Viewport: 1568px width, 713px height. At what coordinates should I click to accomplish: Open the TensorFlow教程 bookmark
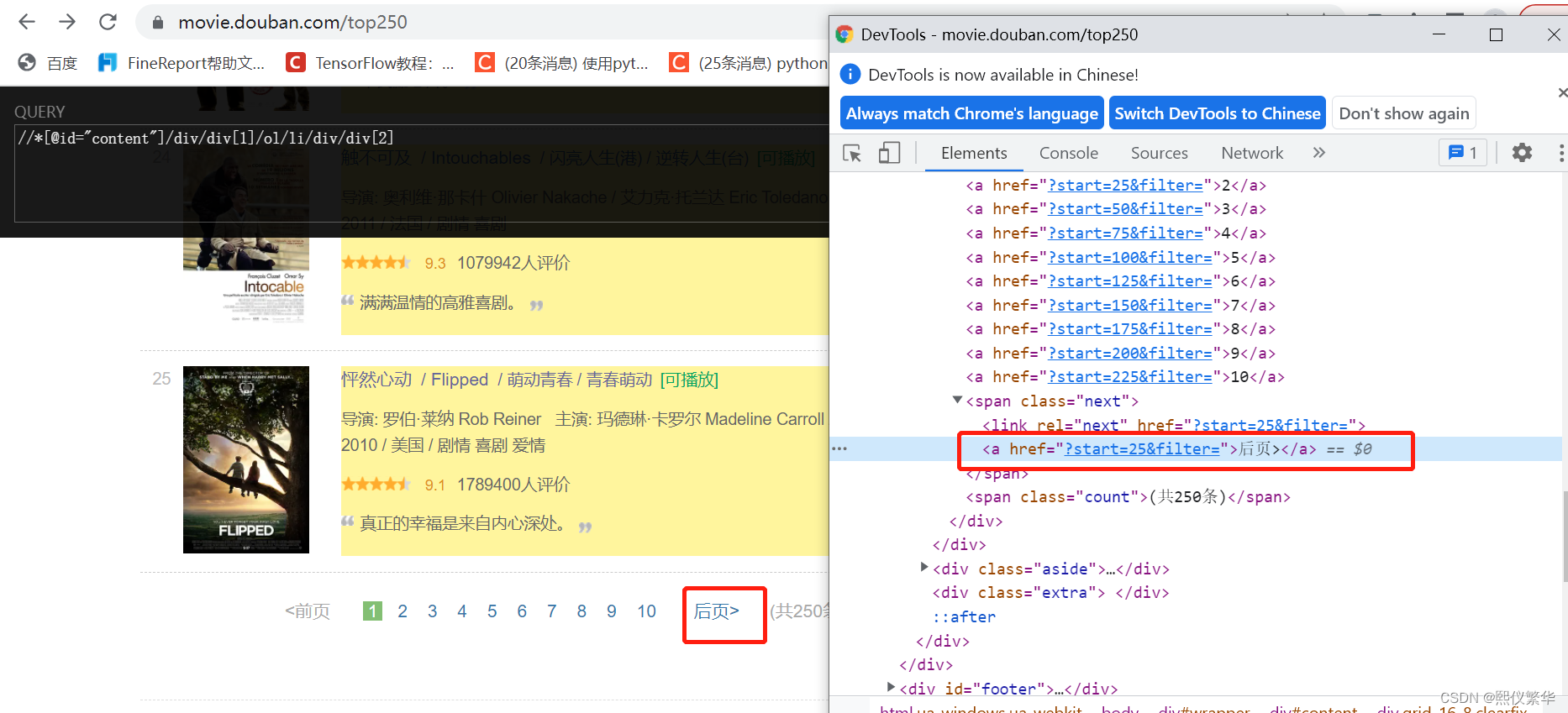(x=371, y=63)
